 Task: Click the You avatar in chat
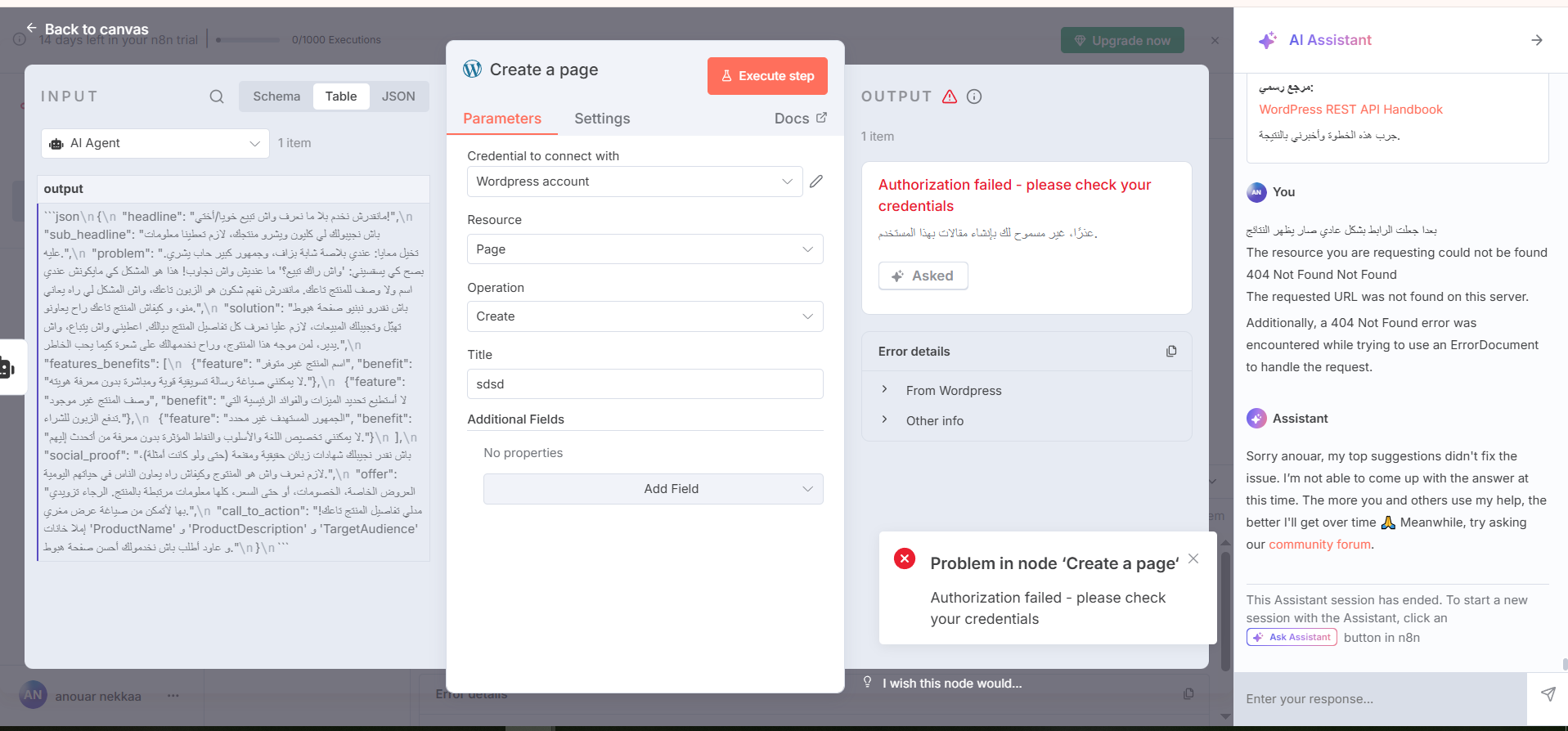point(1256,192)
